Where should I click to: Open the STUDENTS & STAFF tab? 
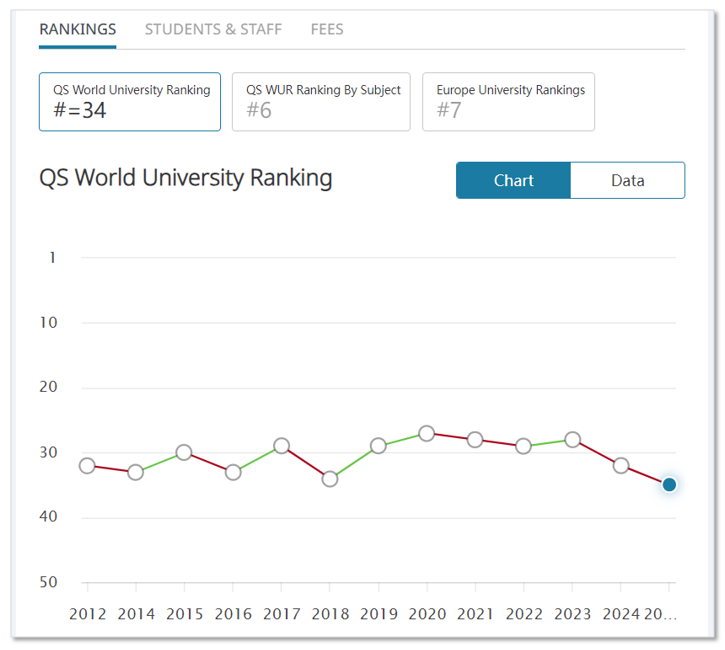point(213,30)
